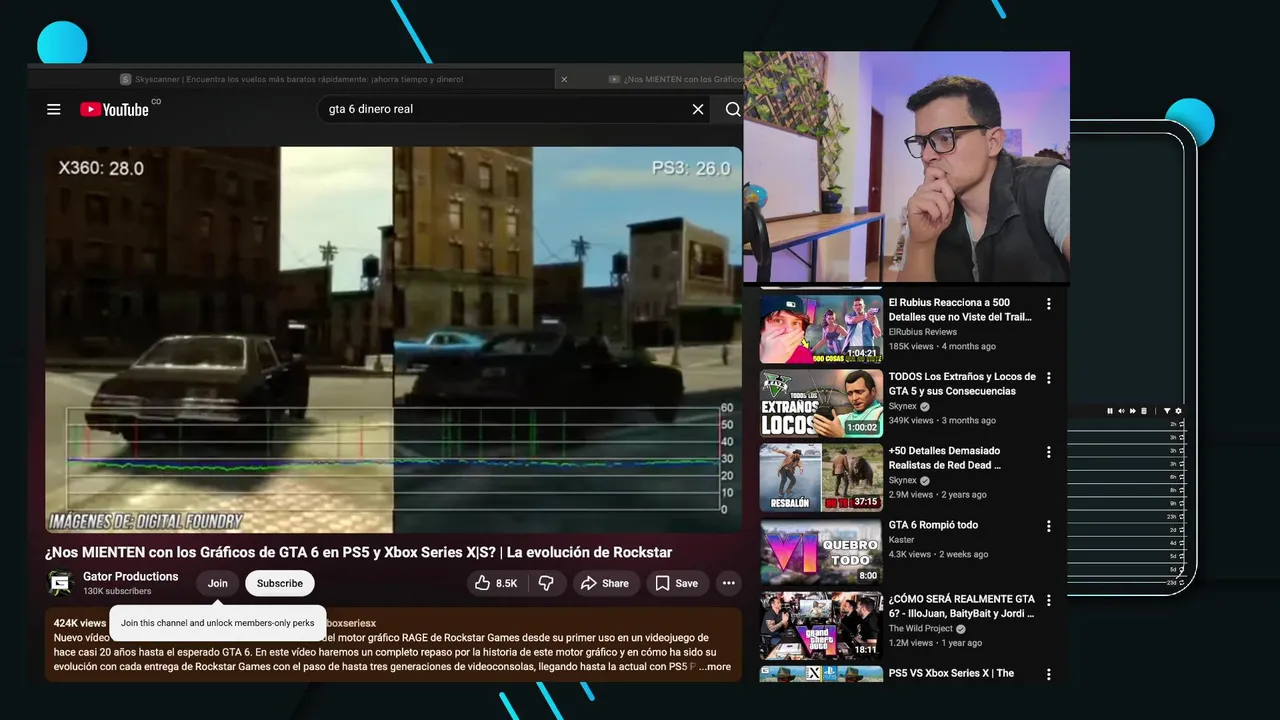This screenshot has height=720, width=1280.
Task: Open options menu for +50 Detalles video
Action: 1048,452
